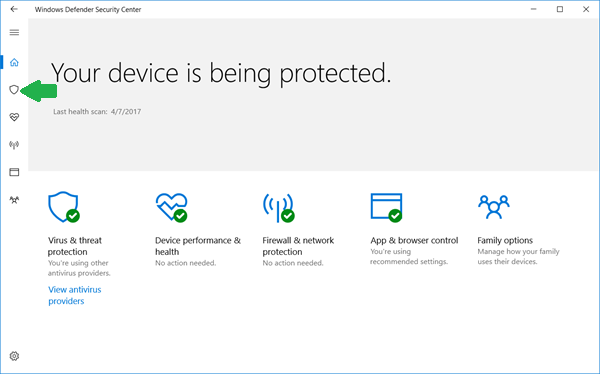The height and width of the screenshot is (374, 600).
Task: Maximize the Windows Defender Security Center window
Action: tap(560, 9)
